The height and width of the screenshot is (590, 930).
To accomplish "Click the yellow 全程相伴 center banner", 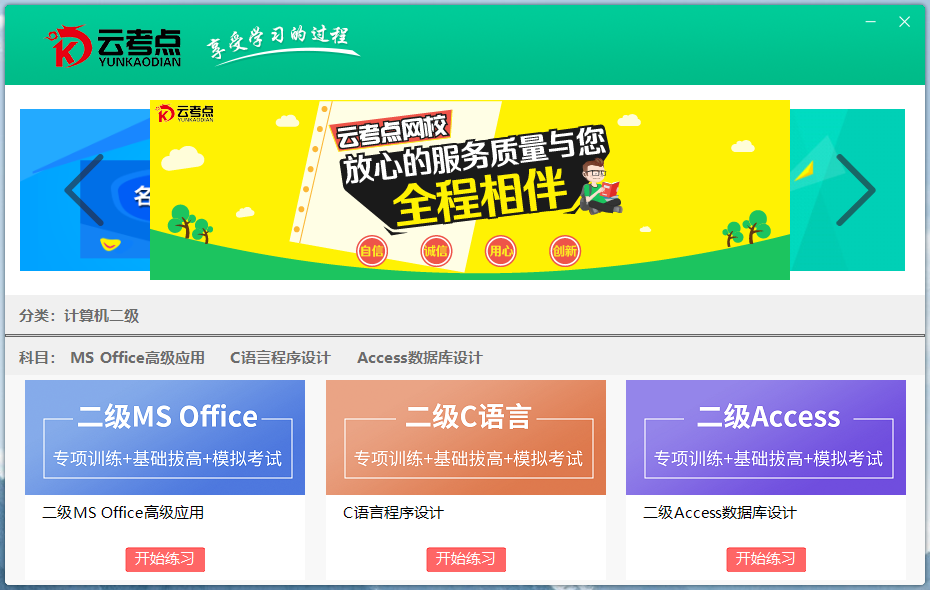I will coord(470,190).
